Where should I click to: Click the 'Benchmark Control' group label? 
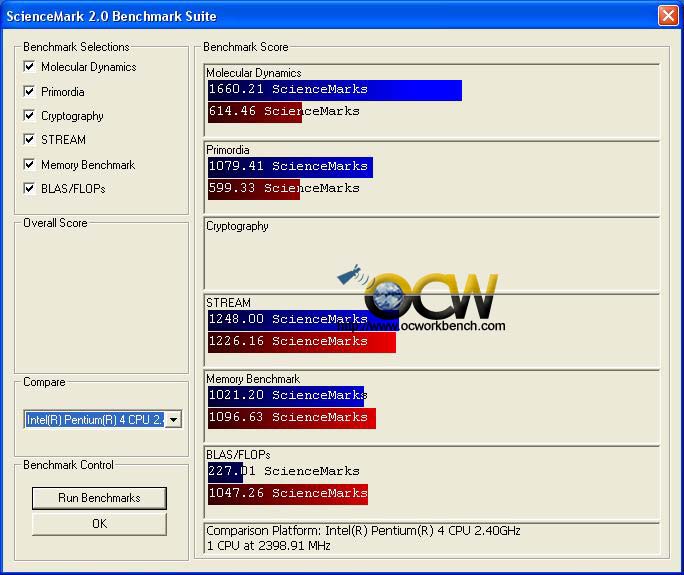[x=68, y=465]
